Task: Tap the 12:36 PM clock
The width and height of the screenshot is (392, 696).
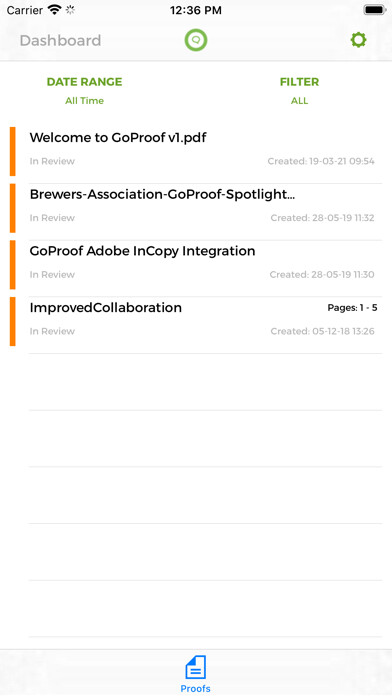Action: pyautogui.click(x=196, y=10)
